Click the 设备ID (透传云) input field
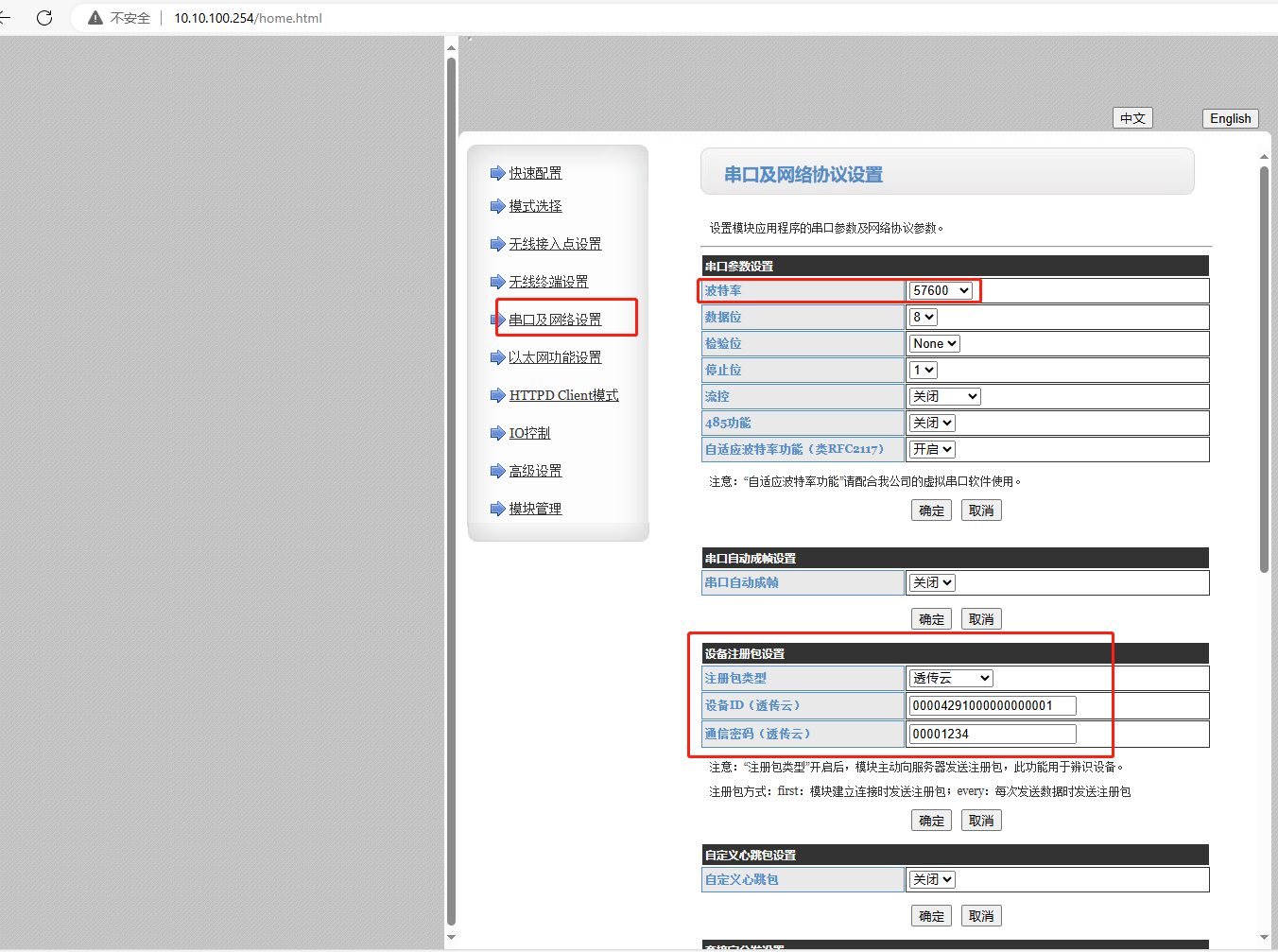This screenshot has width=1278, height=952. (x=992, y=705)
